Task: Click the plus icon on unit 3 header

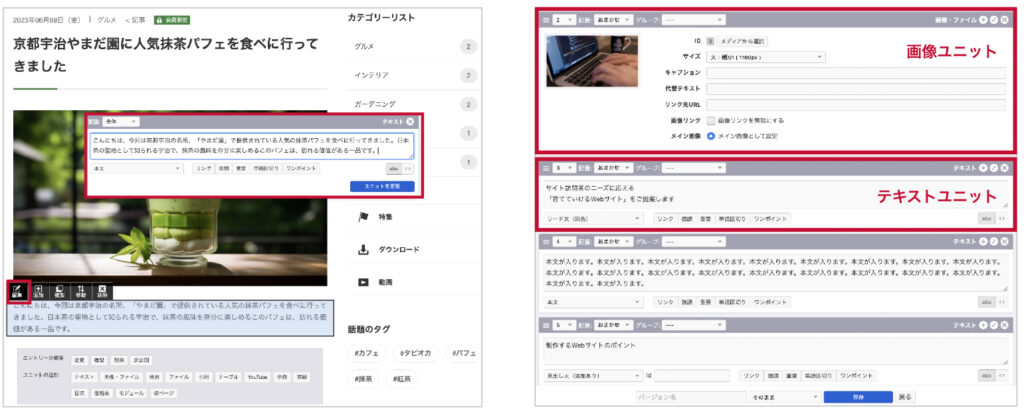Action: (983, 168)
